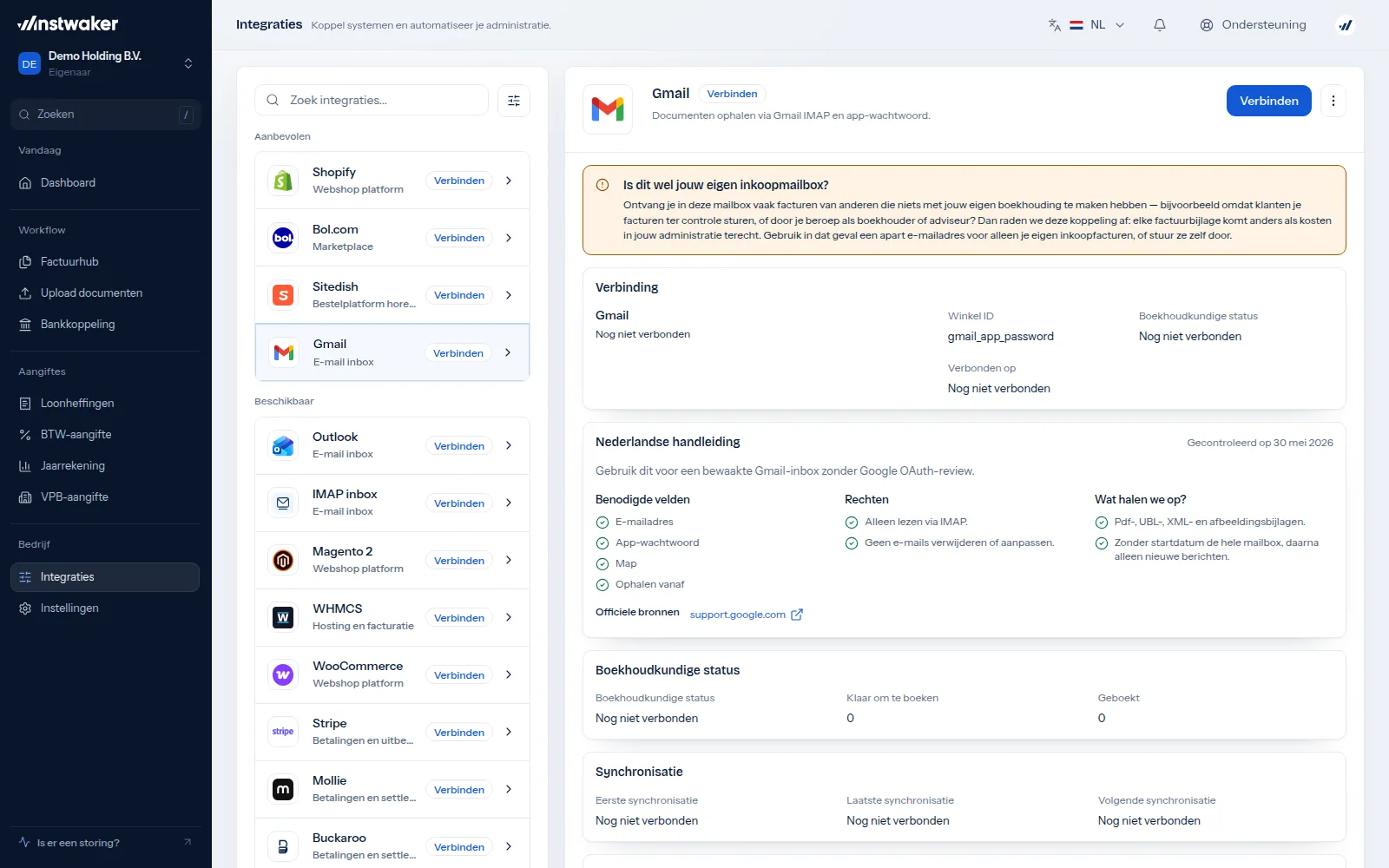
Task: Open the Dashboard page
Action: tap(105, 183)
